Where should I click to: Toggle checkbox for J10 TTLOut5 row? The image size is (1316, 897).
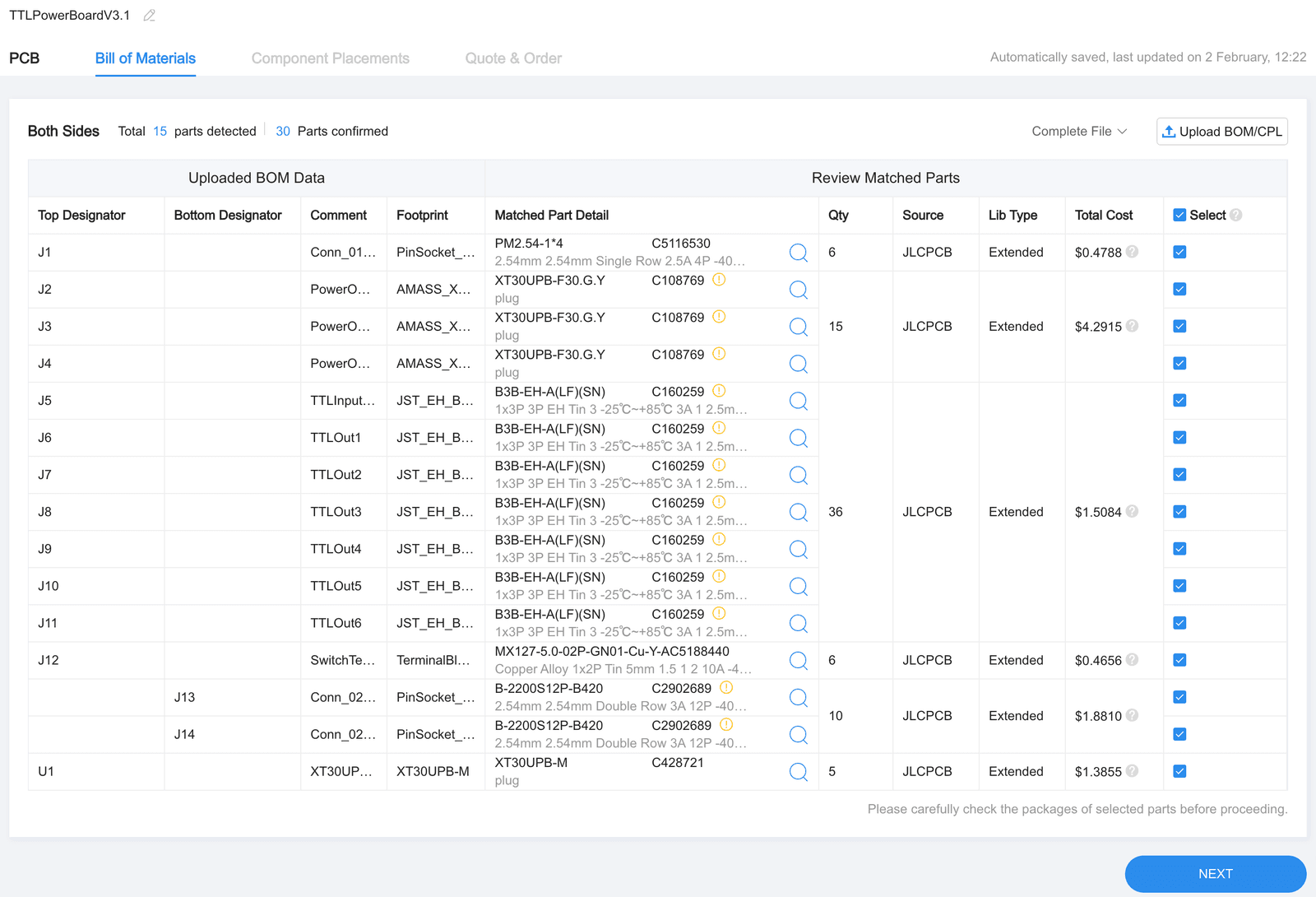[x=1179, y=586]
